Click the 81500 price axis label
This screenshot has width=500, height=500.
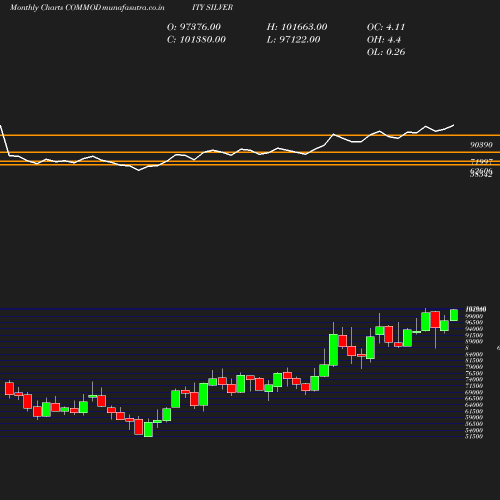(474, 360)
